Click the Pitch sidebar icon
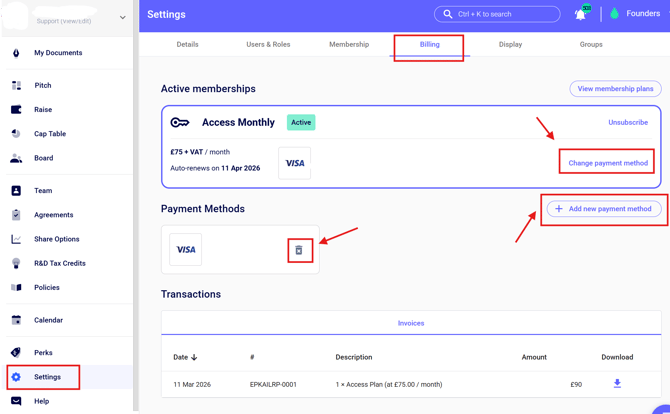The image size is (670, 414). [16, 85]
